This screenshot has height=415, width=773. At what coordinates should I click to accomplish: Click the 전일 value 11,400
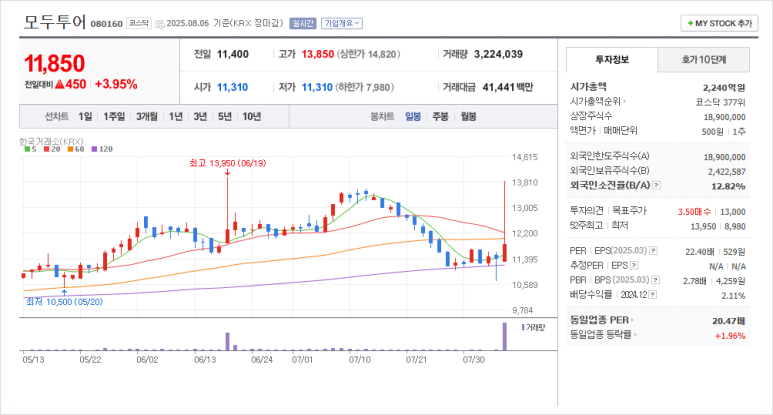click(x=233, y=55)
